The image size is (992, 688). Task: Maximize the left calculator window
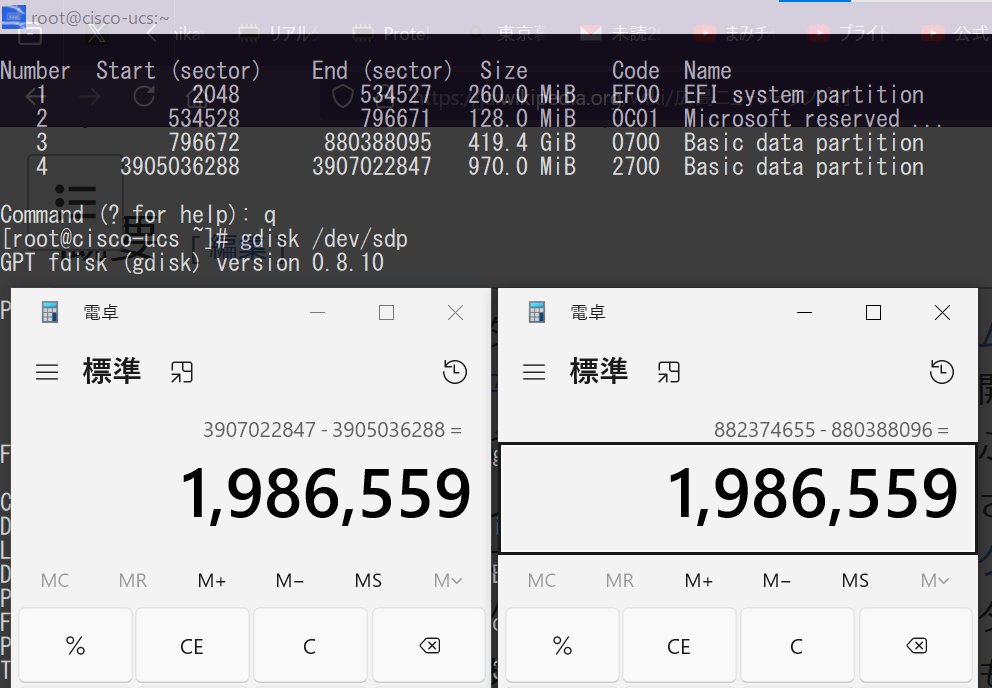click(x=386, y=312)
